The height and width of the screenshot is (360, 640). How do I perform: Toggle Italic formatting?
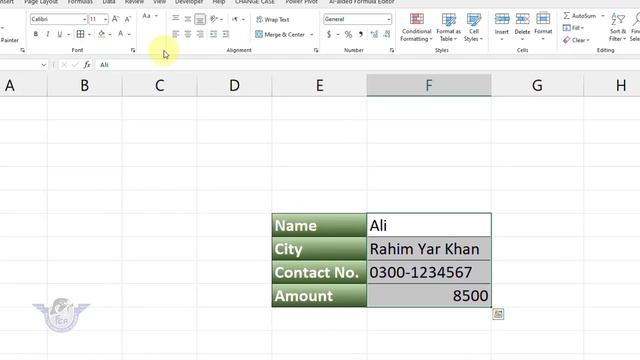(x=48, y=34)
